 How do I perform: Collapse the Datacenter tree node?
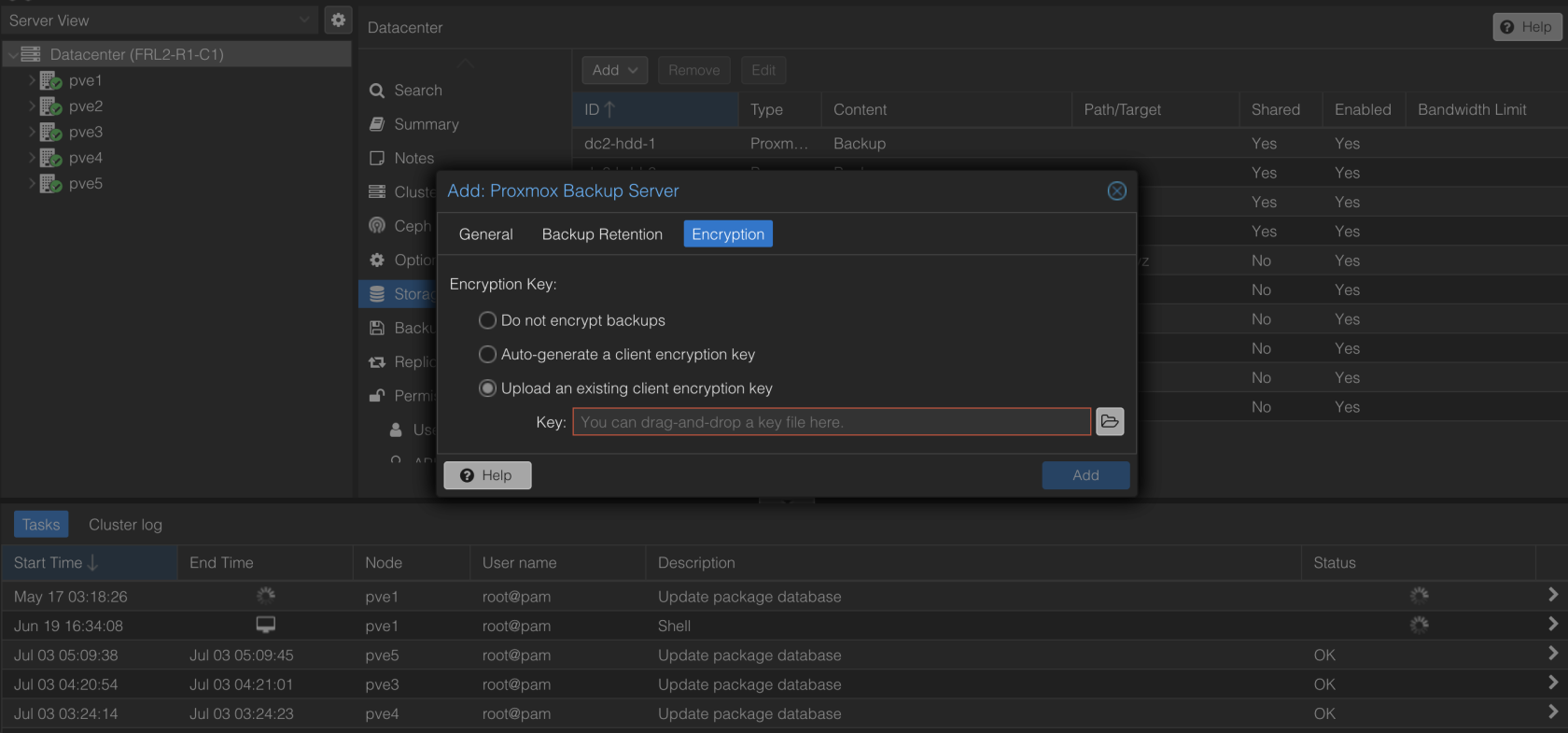coord(12,54)
